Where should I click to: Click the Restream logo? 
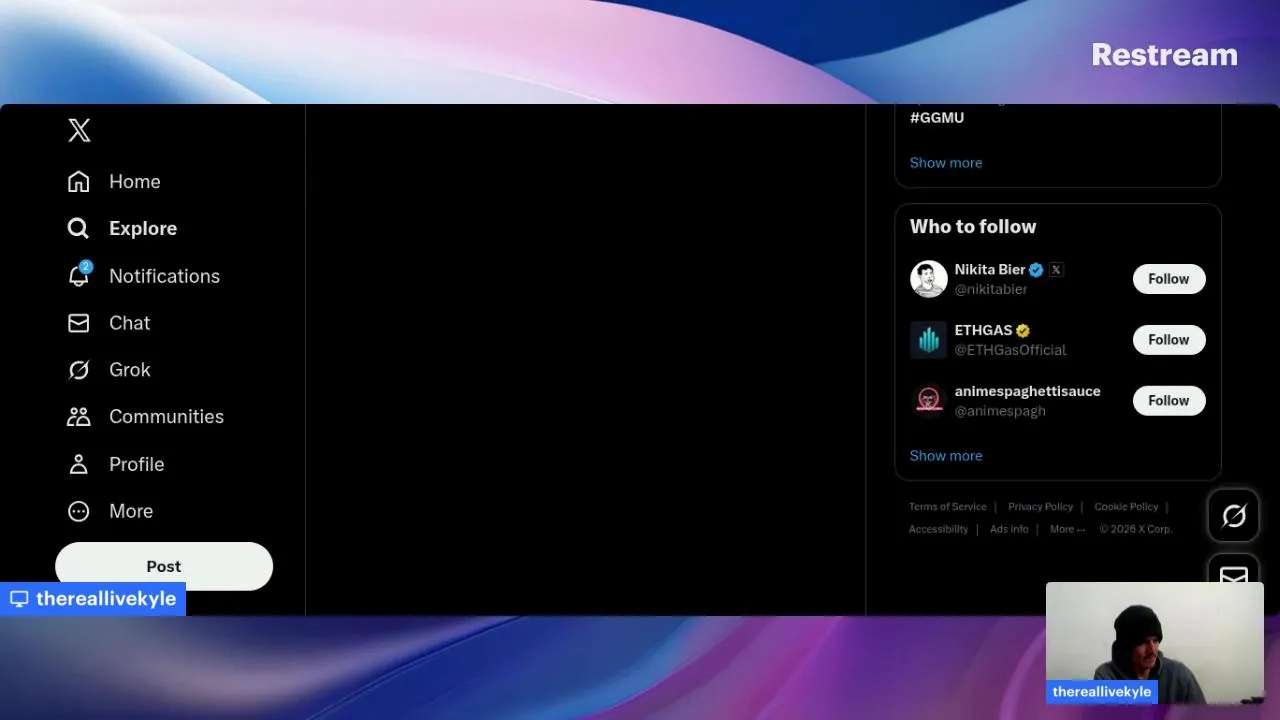1164,54
